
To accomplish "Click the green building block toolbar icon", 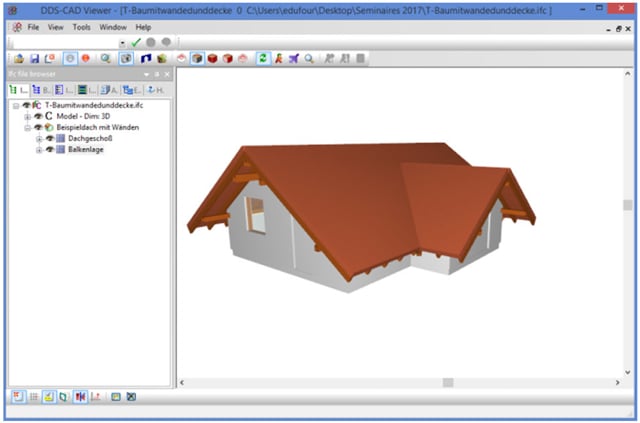I will tap(162, 58).
